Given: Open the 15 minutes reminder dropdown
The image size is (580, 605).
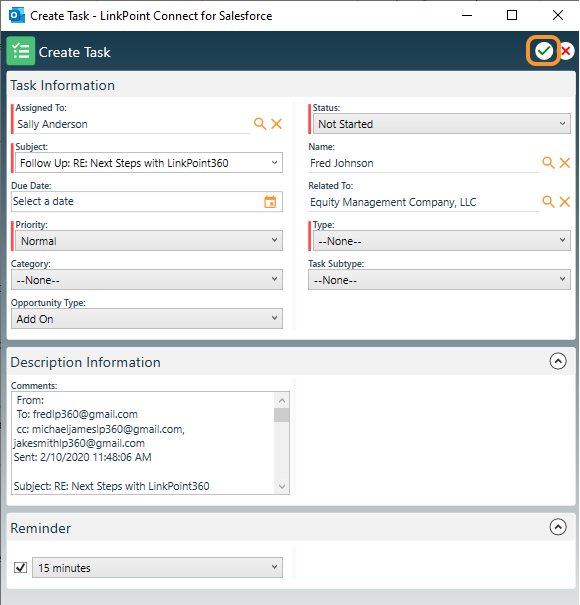Looking at the screenshot, I should click(x=157, y=568).
